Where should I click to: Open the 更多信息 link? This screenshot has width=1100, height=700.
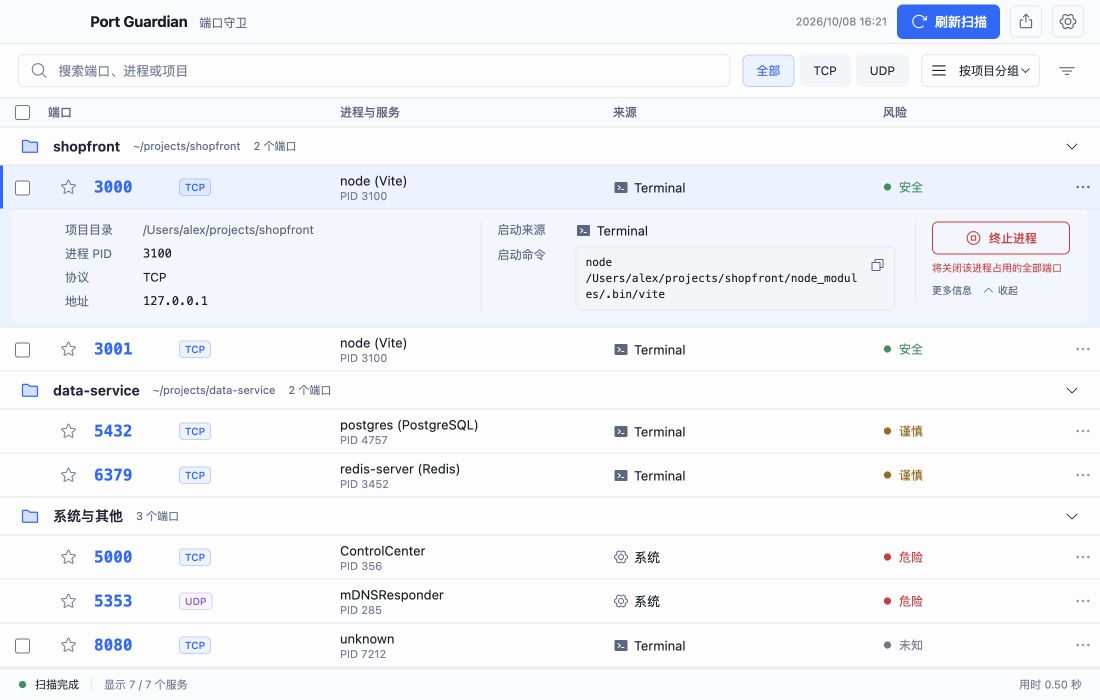pyautogui.click(x=952, y=290)
